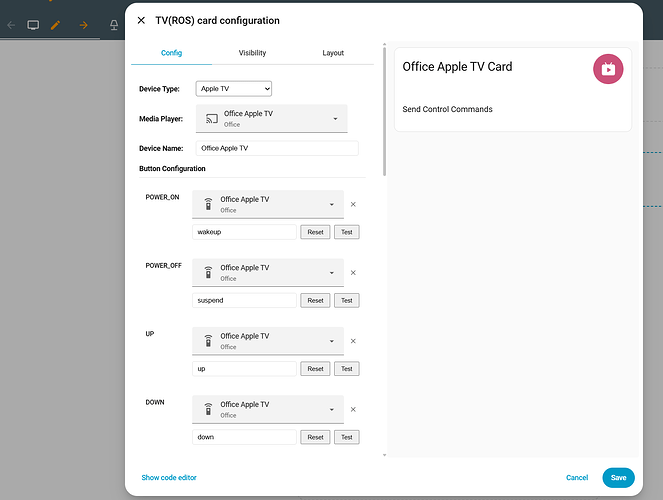Click the orange forward arrow icon
663x500 pixels.
[x=83, y=25]
